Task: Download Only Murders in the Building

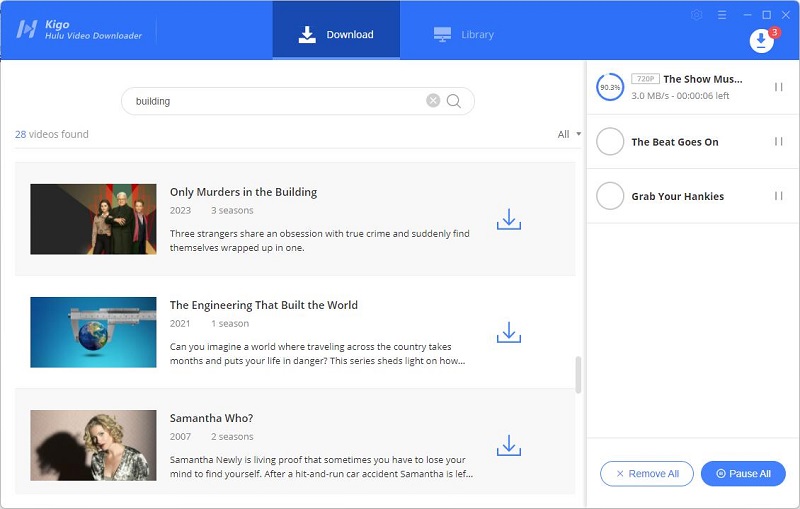Action: 509,219
